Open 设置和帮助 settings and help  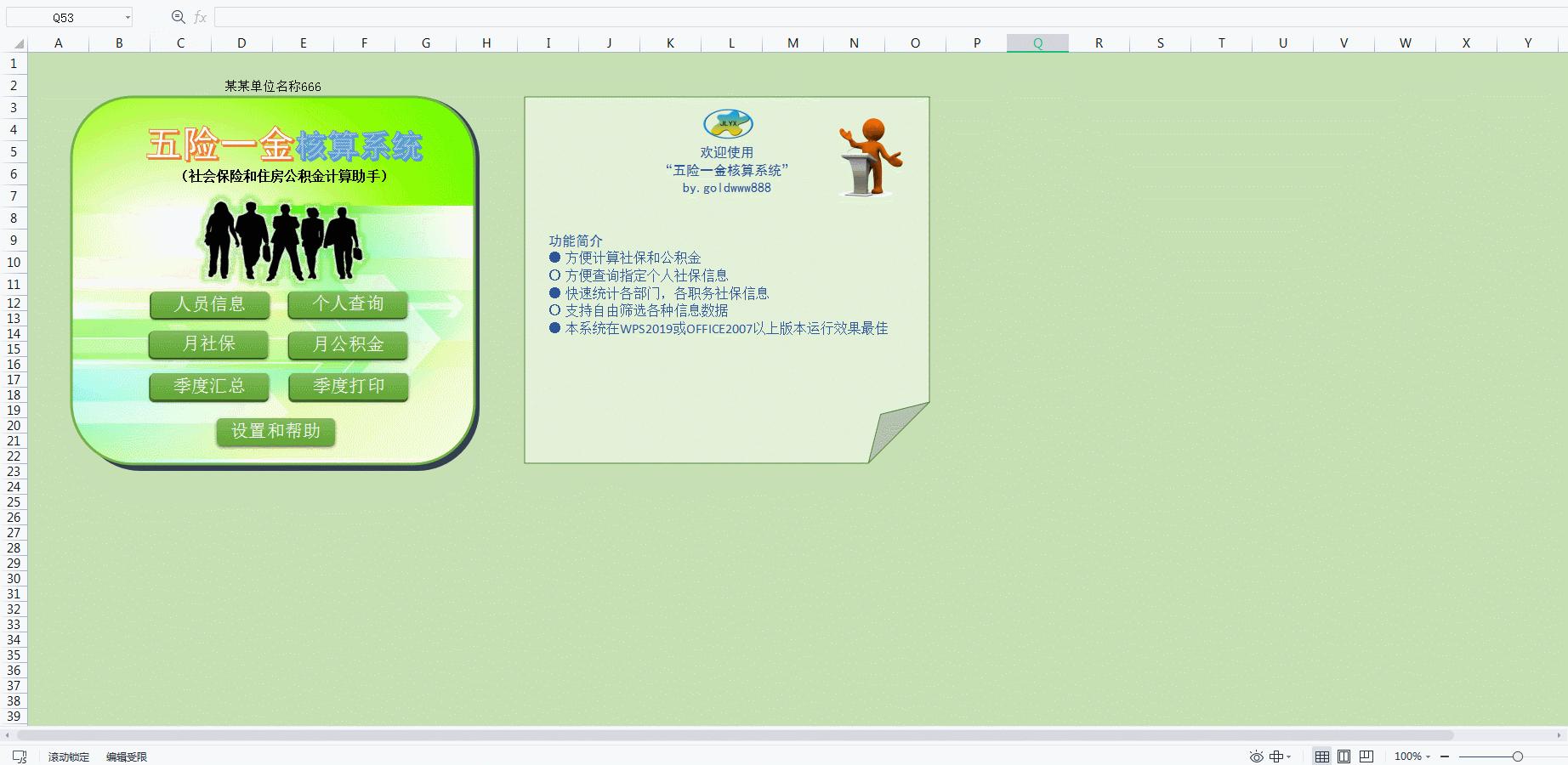[x=276, y=432]
